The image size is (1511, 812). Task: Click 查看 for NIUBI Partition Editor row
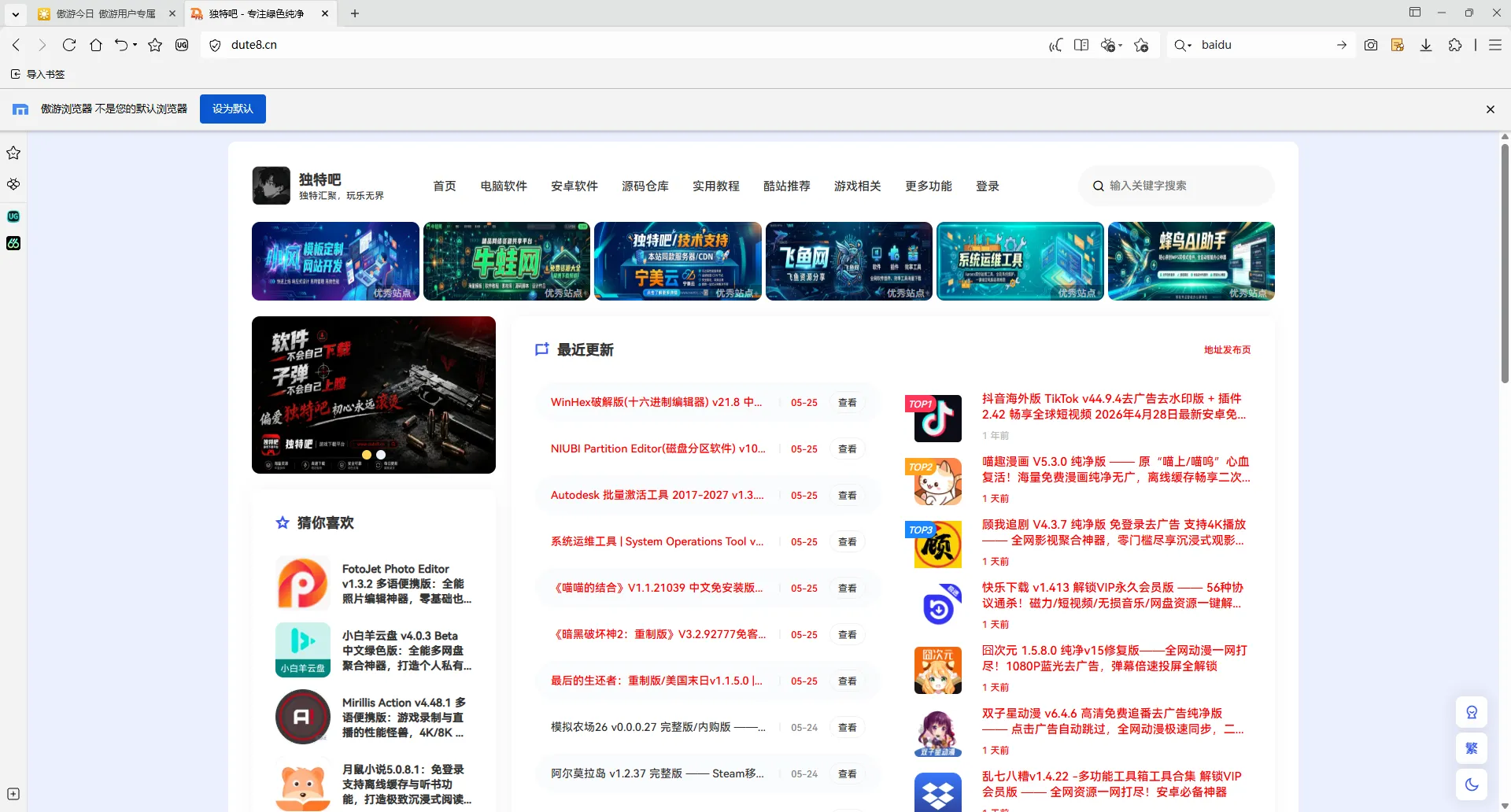coord(848,448)
